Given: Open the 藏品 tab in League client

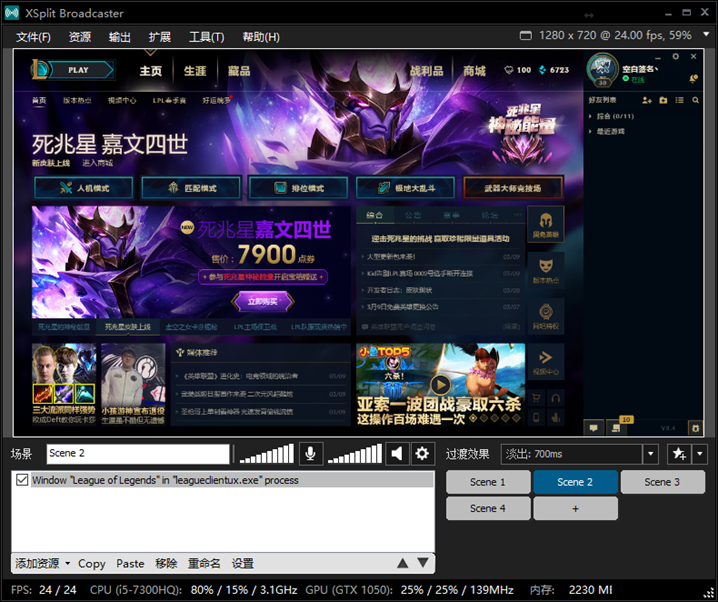Looking at the screenshot, I should coord(239,71).
